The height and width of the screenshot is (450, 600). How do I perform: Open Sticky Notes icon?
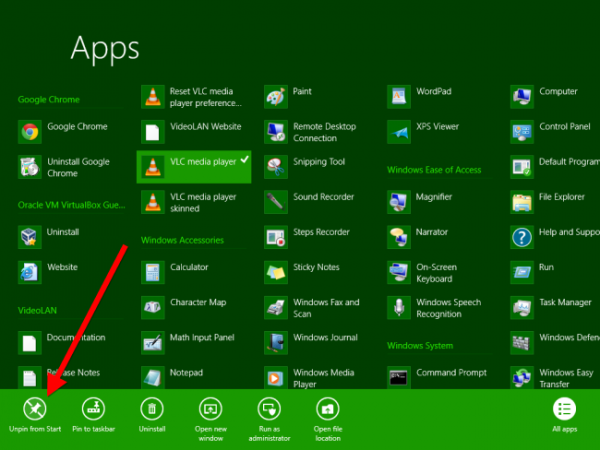click(276, 272)
